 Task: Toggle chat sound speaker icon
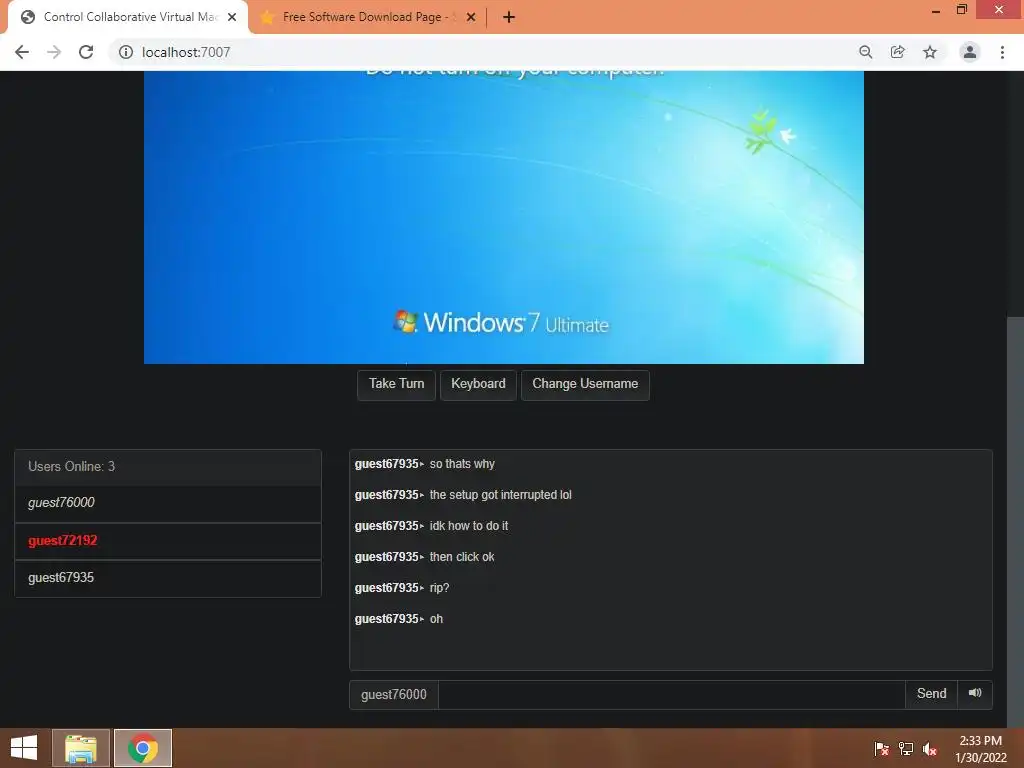pyautogui.click(x=975, y=694)
